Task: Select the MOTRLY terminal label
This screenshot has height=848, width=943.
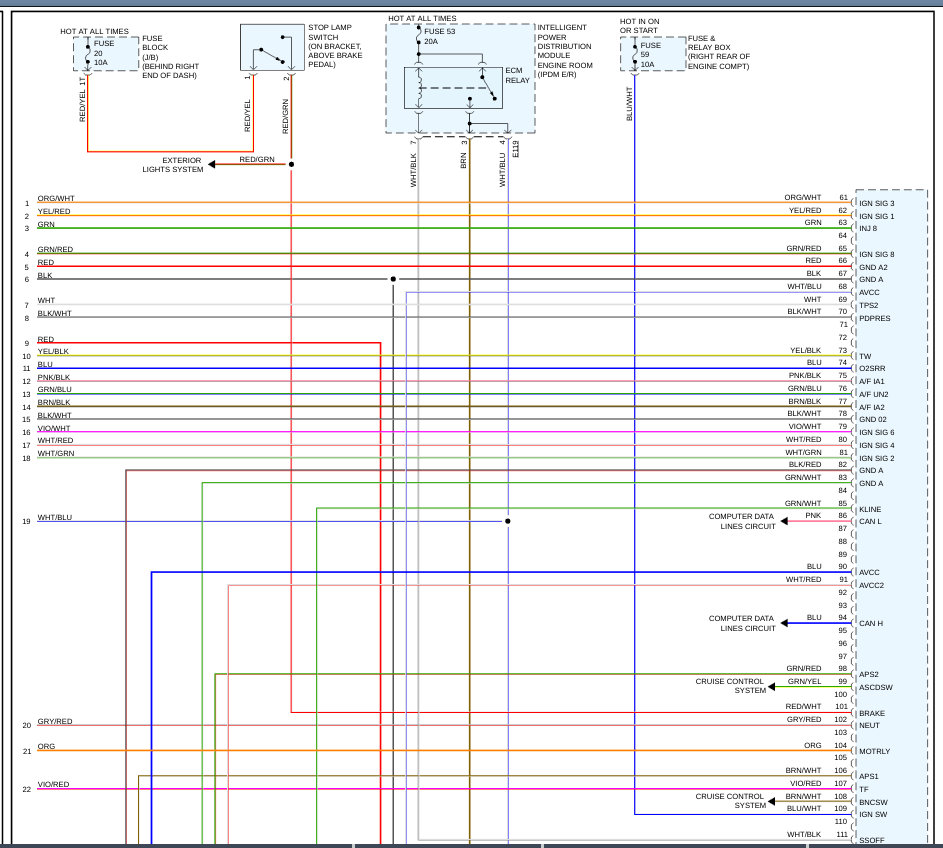Action: [875, 751]
